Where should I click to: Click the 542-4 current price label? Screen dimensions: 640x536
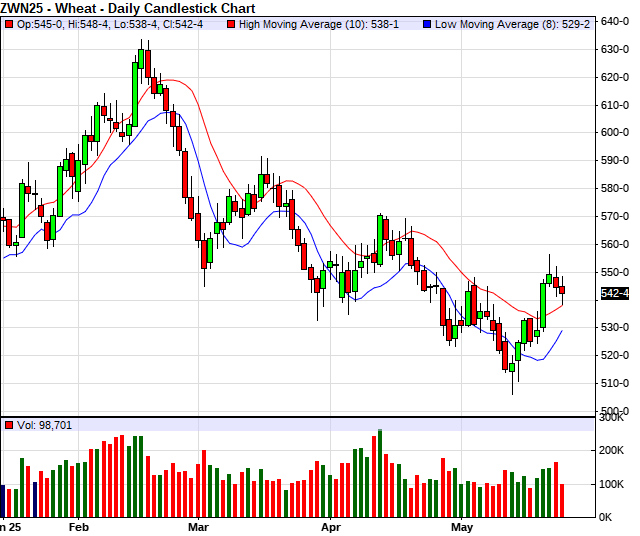(x=615, y=293)
